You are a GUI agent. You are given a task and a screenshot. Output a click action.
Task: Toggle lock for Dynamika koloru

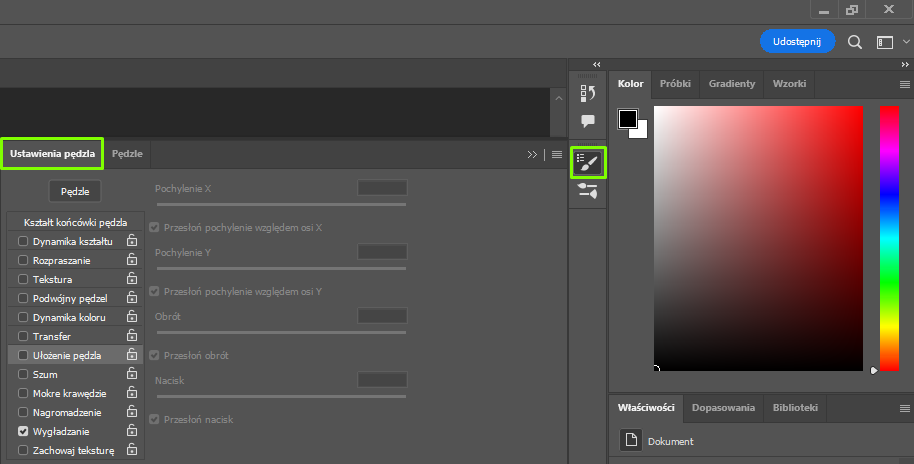coord(132,317)
